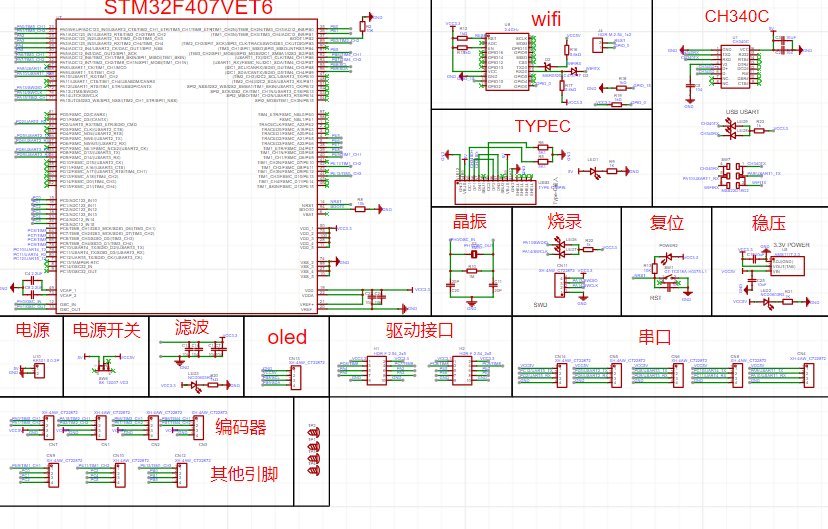
Task: Click the R4 10k BOOT0 pull-down resistor
Action: 360,209
